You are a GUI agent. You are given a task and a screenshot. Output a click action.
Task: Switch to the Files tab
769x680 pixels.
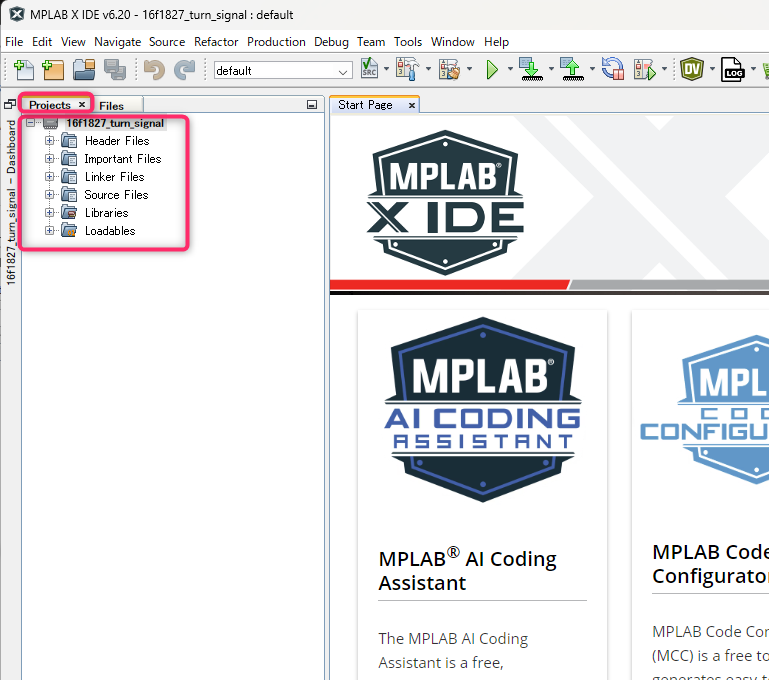tap(111, 106)
